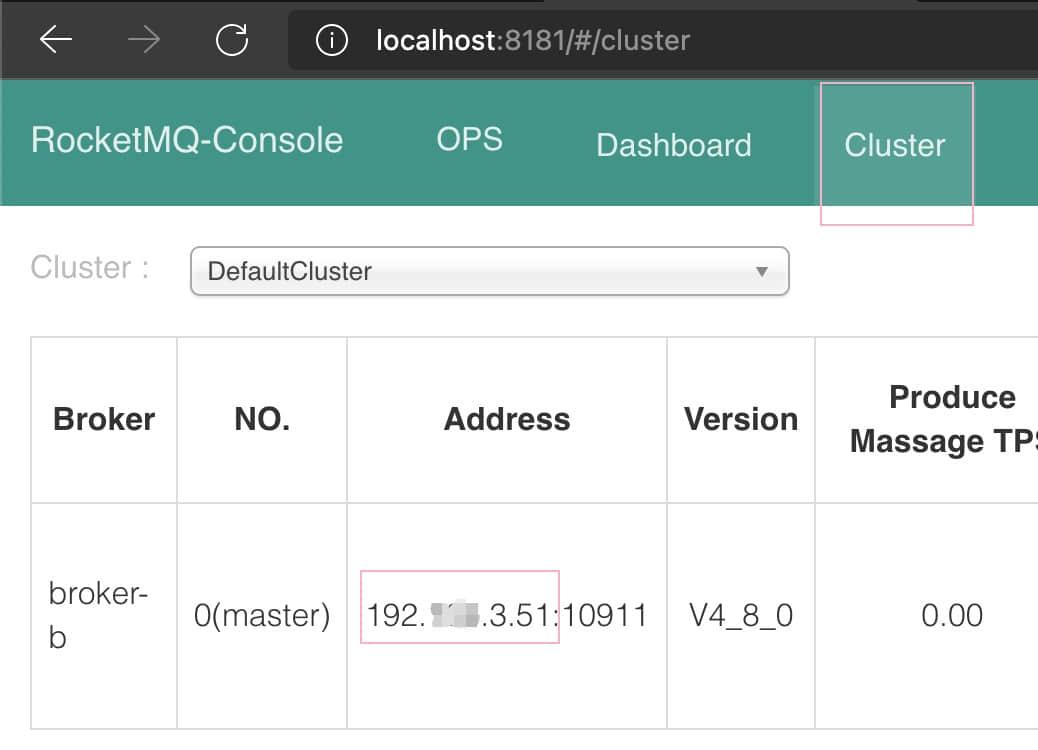
Task: Focus the localhost:8181 address bar
Action: point(662,40)
